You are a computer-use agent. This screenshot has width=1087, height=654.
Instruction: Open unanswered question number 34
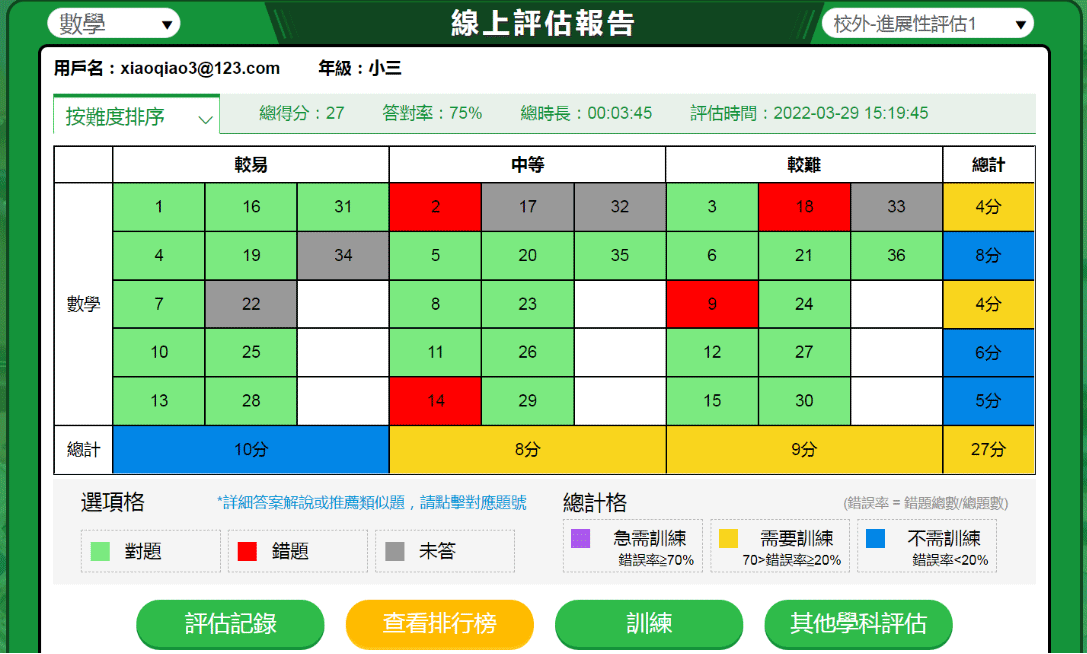point(343,255)
